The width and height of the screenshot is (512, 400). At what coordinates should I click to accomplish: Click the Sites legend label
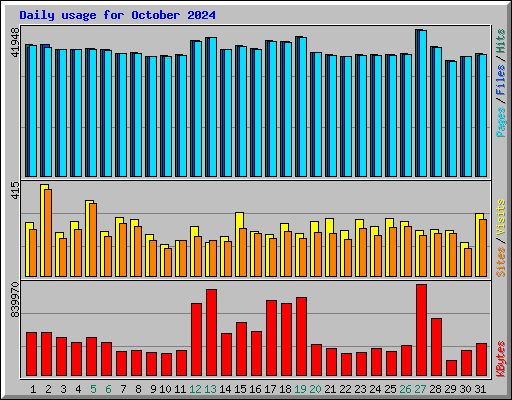tap(501, 262)
